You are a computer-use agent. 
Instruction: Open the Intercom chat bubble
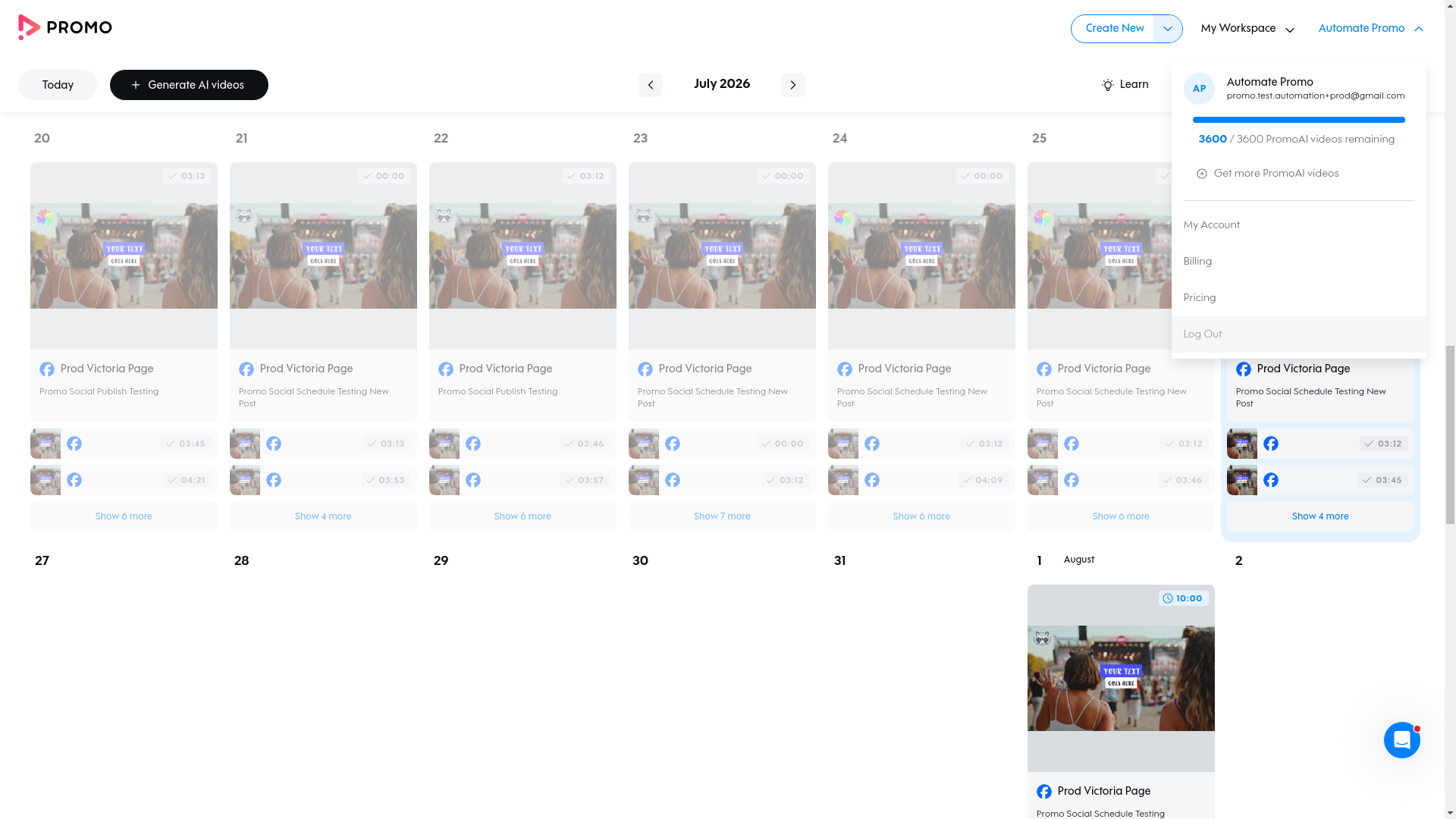(x=1401, y=740)
